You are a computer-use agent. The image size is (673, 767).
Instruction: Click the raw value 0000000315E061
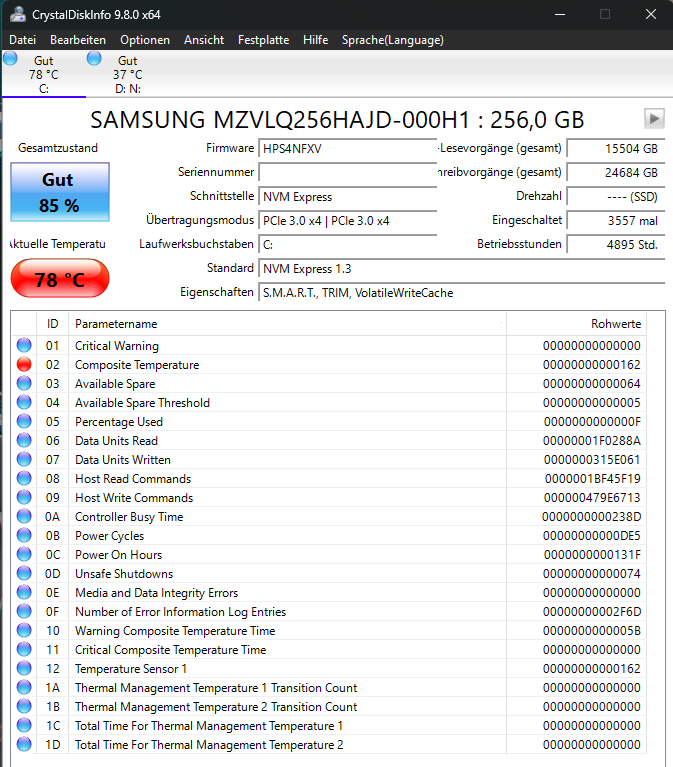coord(592,460)
